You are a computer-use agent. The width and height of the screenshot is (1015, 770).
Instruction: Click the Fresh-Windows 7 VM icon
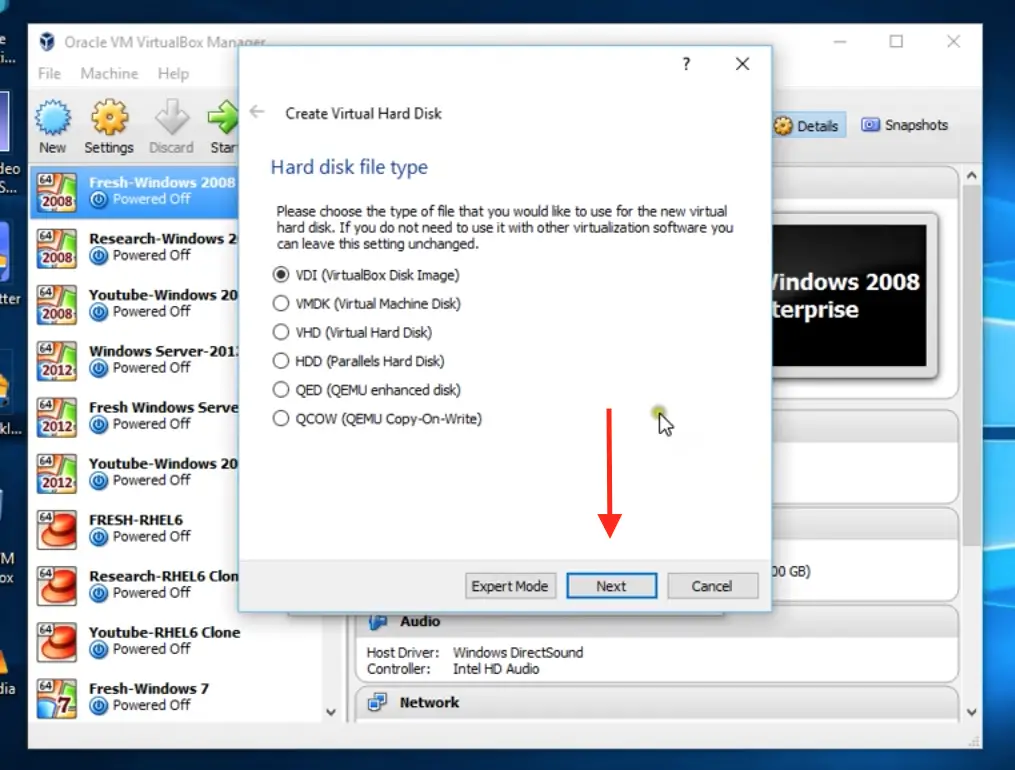pyautogui.click(x=56, y=697)
